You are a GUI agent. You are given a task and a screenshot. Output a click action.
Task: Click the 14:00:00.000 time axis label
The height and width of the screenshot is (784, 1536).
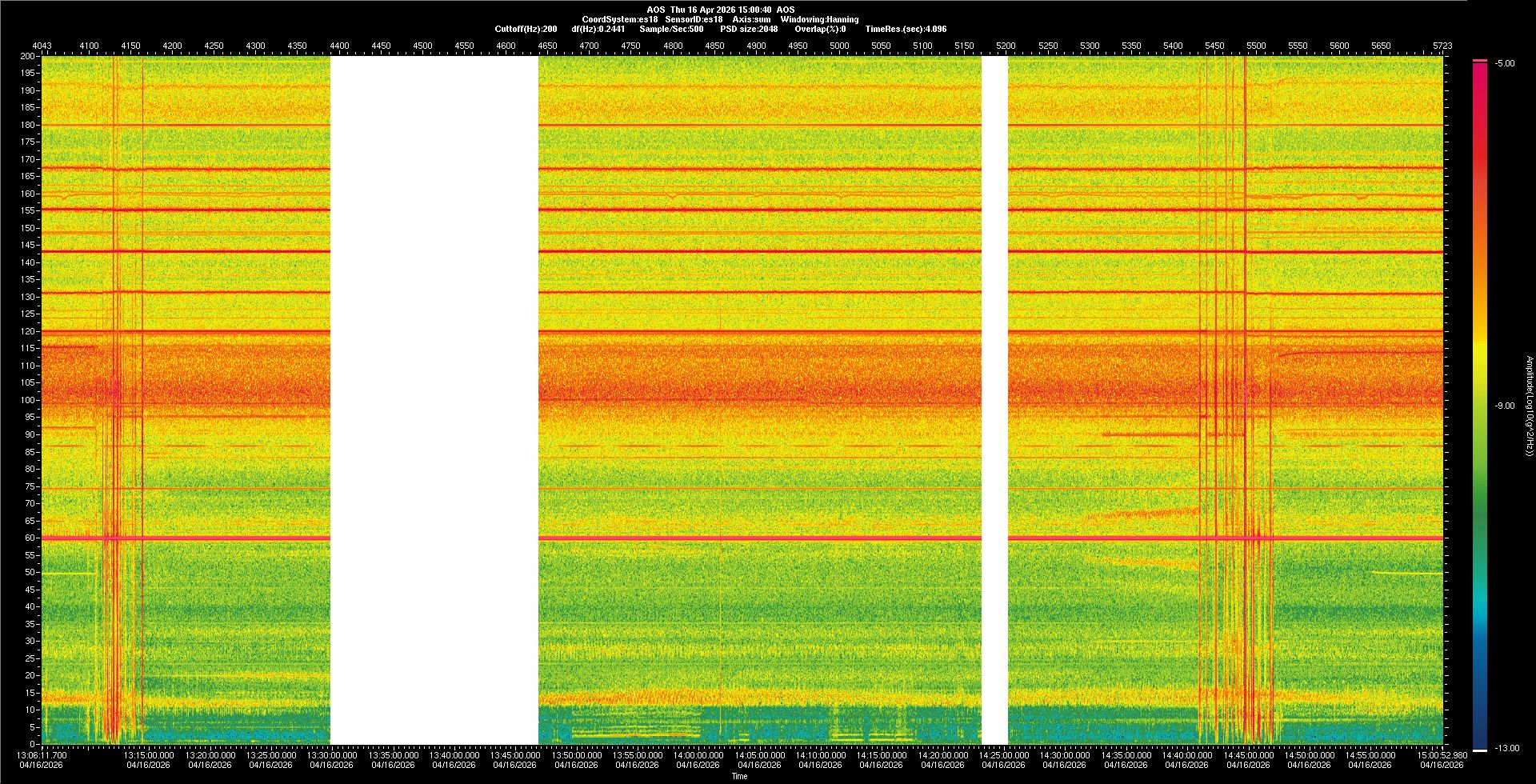[x=698, y=755]
